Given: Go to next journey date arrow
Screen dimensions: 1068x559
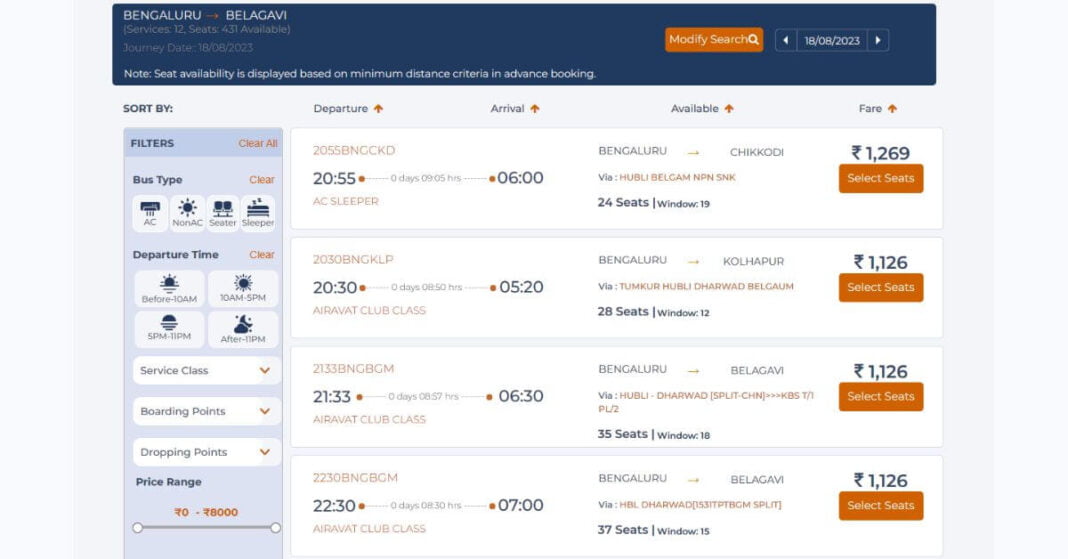Looking at the screenshot, I should (878, 40).
